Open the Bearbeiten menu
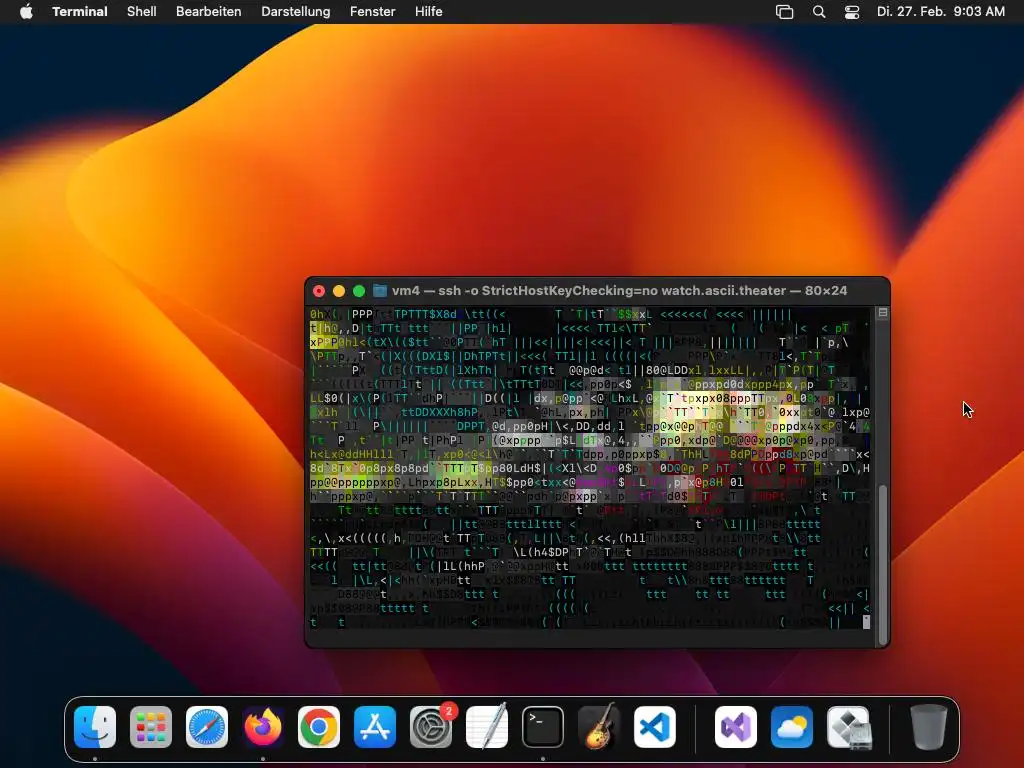Viewport: 1024px width, 768px height. [208, 12]
